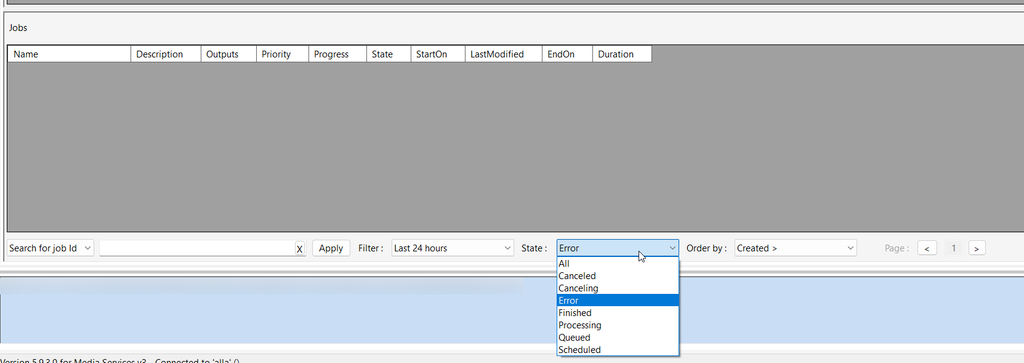Sort by Description column header

pyautogui.click(x=166, y=54)
